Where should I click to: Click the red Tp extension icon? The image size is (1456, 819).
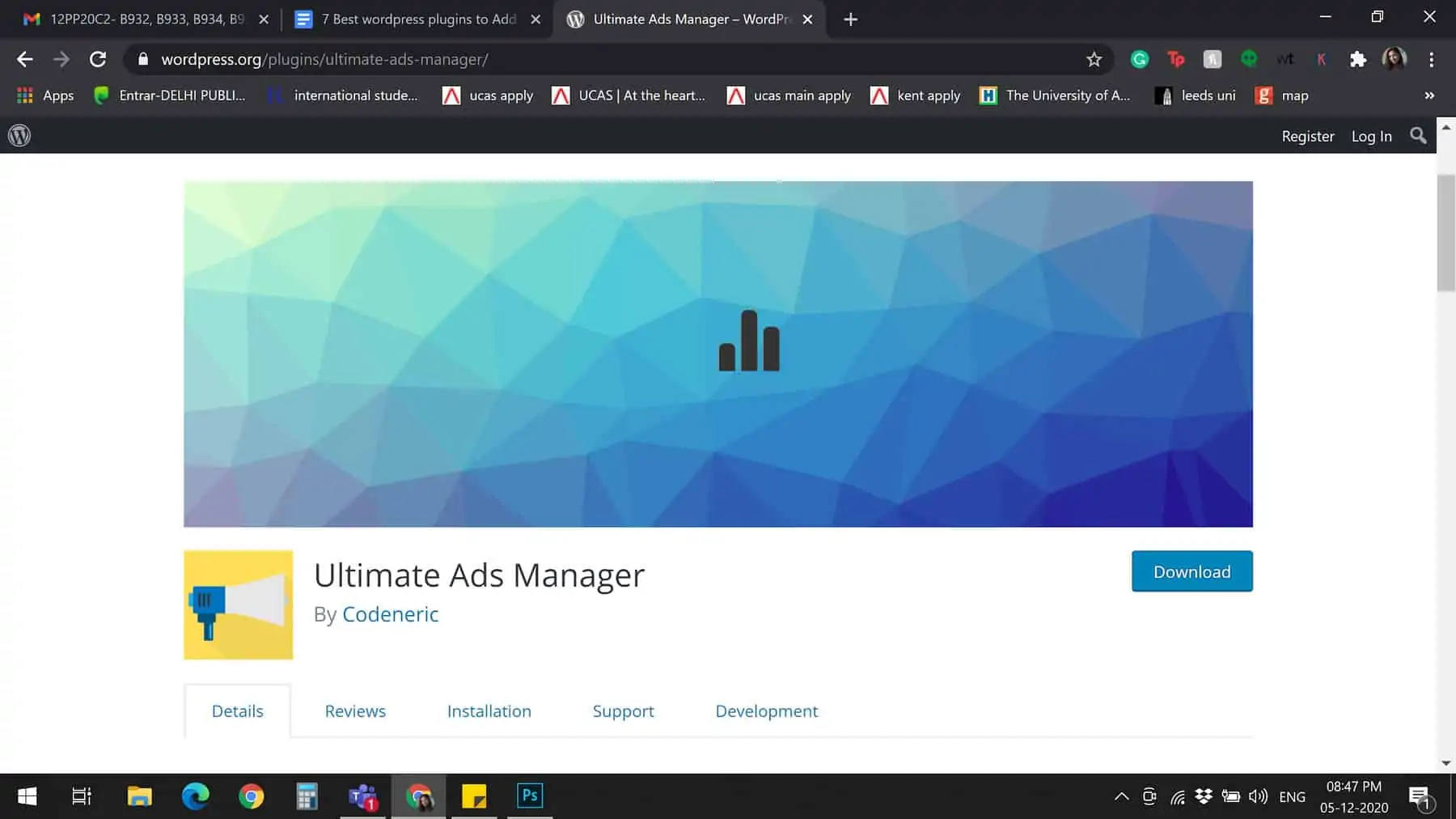(1176, 59)
